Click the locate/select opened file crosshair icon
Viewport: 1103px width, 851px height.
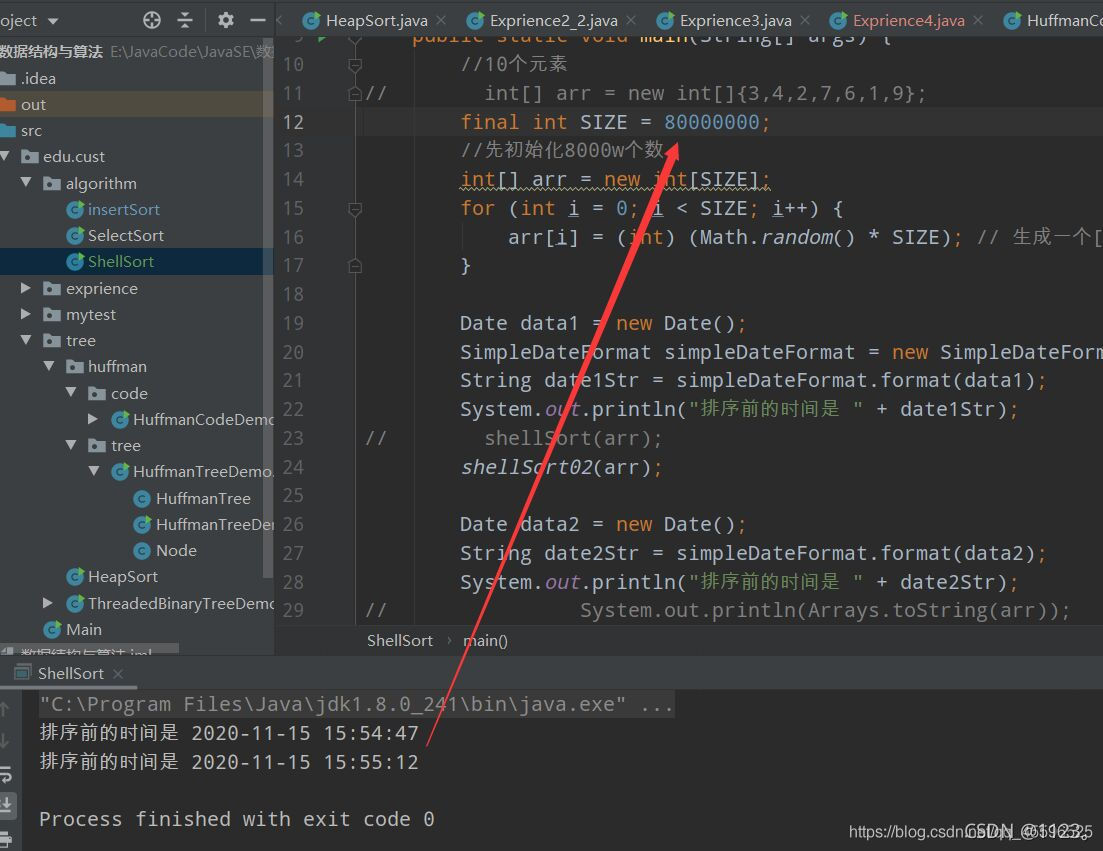(152, 20)
